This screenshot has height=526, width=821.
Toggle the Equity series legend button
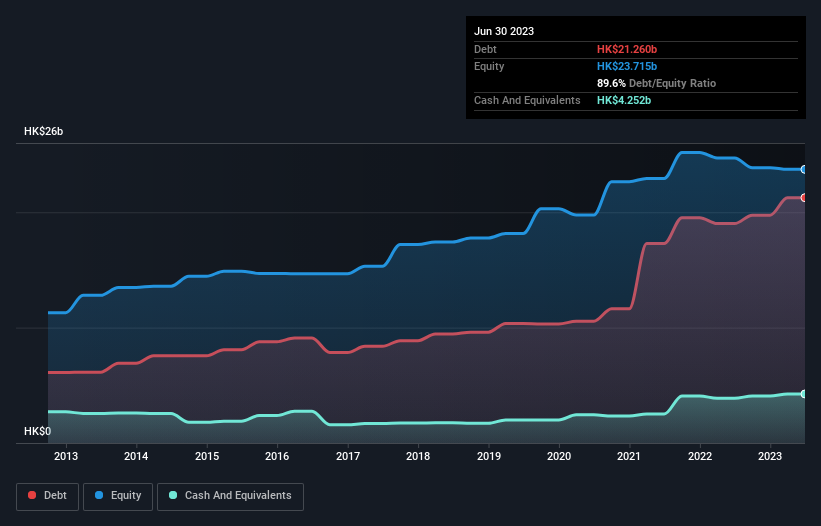(118, 496)
